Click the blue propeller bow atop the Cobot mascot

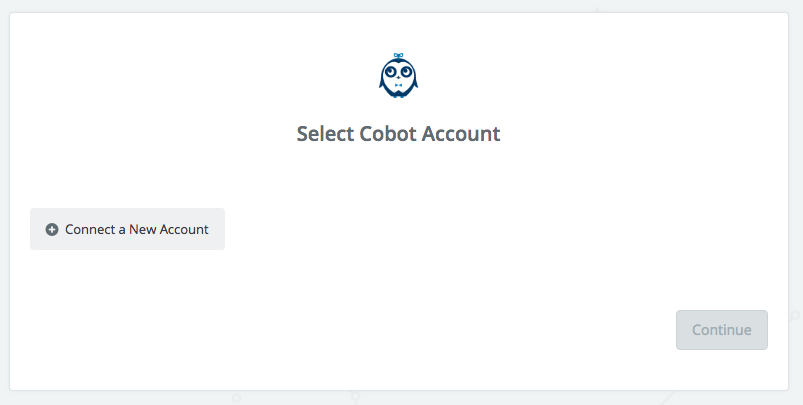(x=398, y=55)
